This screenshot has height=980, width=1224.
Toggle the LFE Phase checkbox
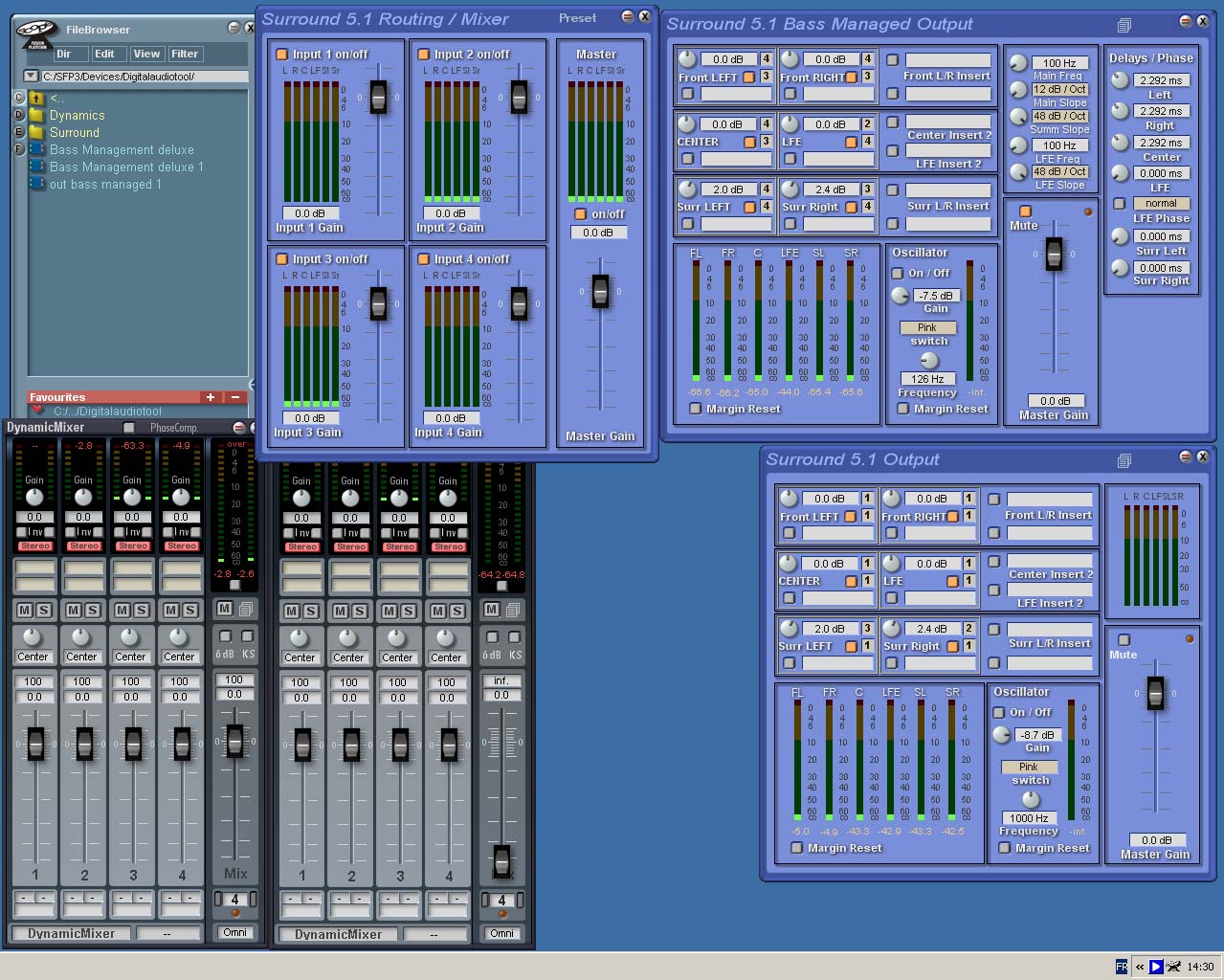pyautogui.click(x=1120, y=203)
